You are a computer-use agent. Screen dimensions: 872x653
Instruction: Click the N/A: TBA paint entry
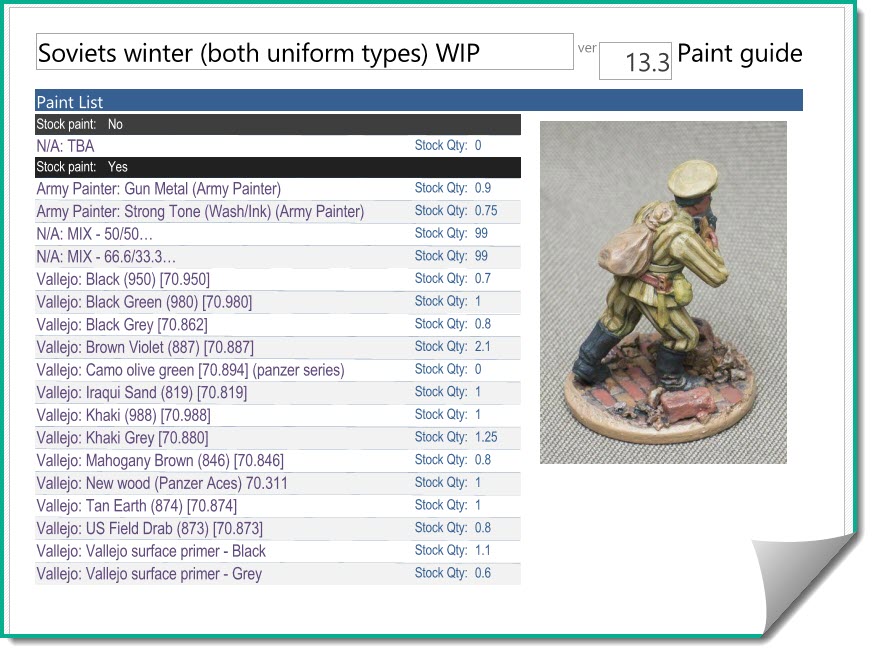(65, 146)
